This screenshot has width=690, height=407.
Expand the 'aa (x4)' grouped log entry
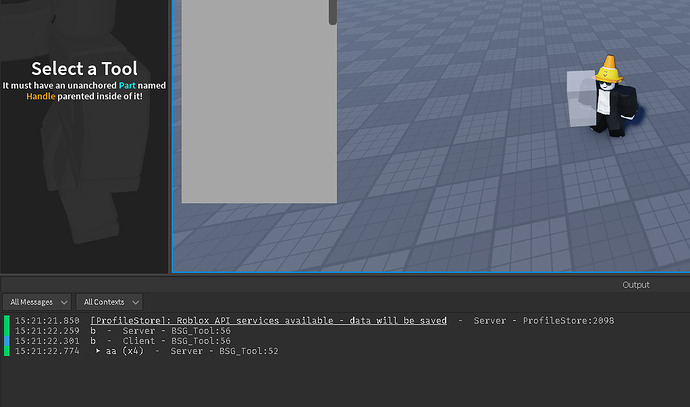(x=98, y=351)
